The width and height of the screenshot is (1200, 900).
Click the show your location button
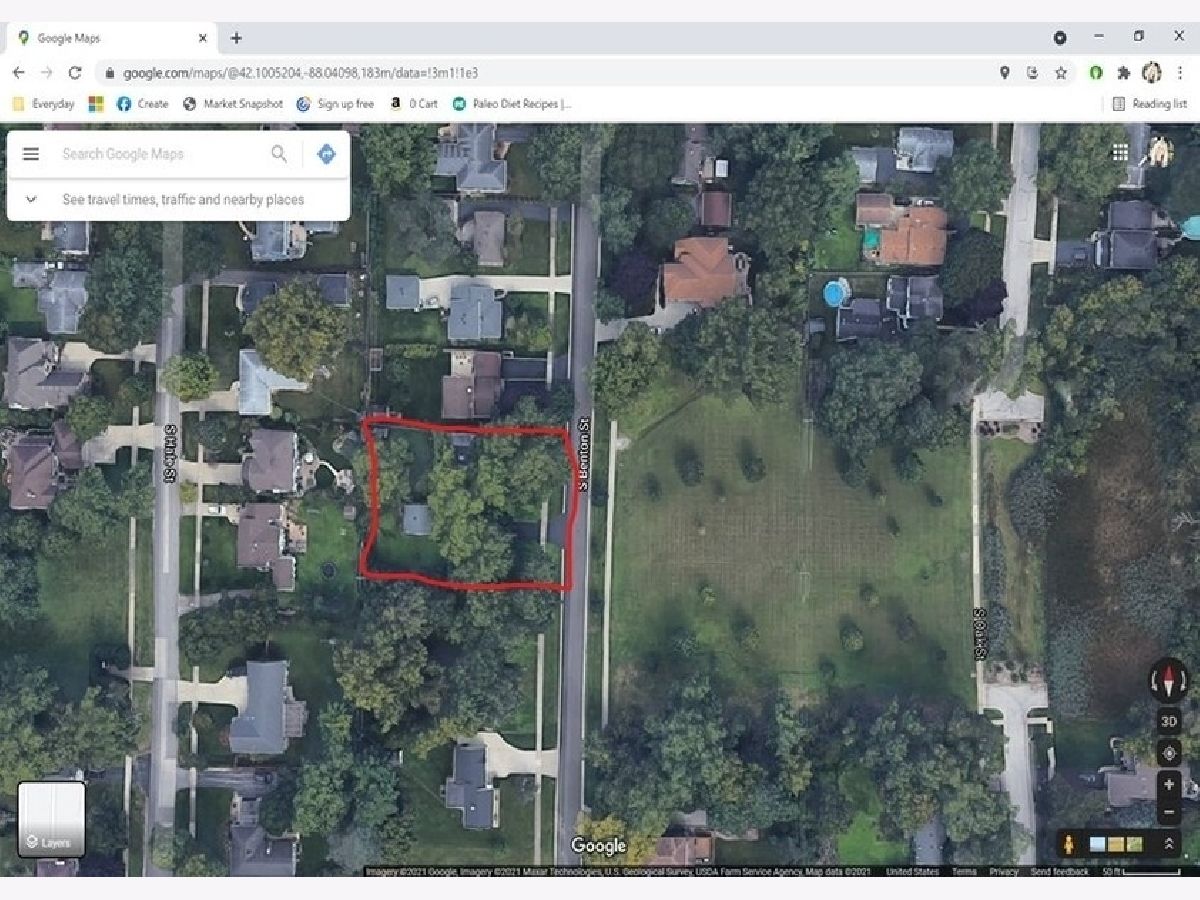coord(1169,752)
